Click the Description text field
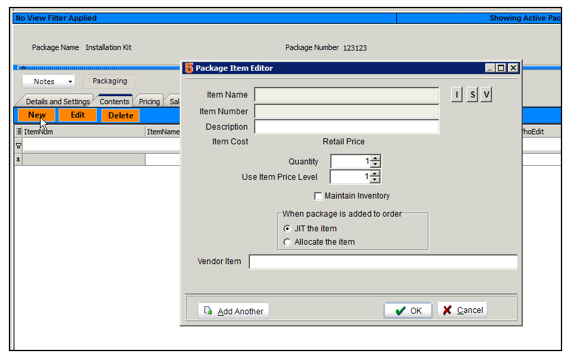This screenshot has width=573, height=360. (x=346, y=127)
